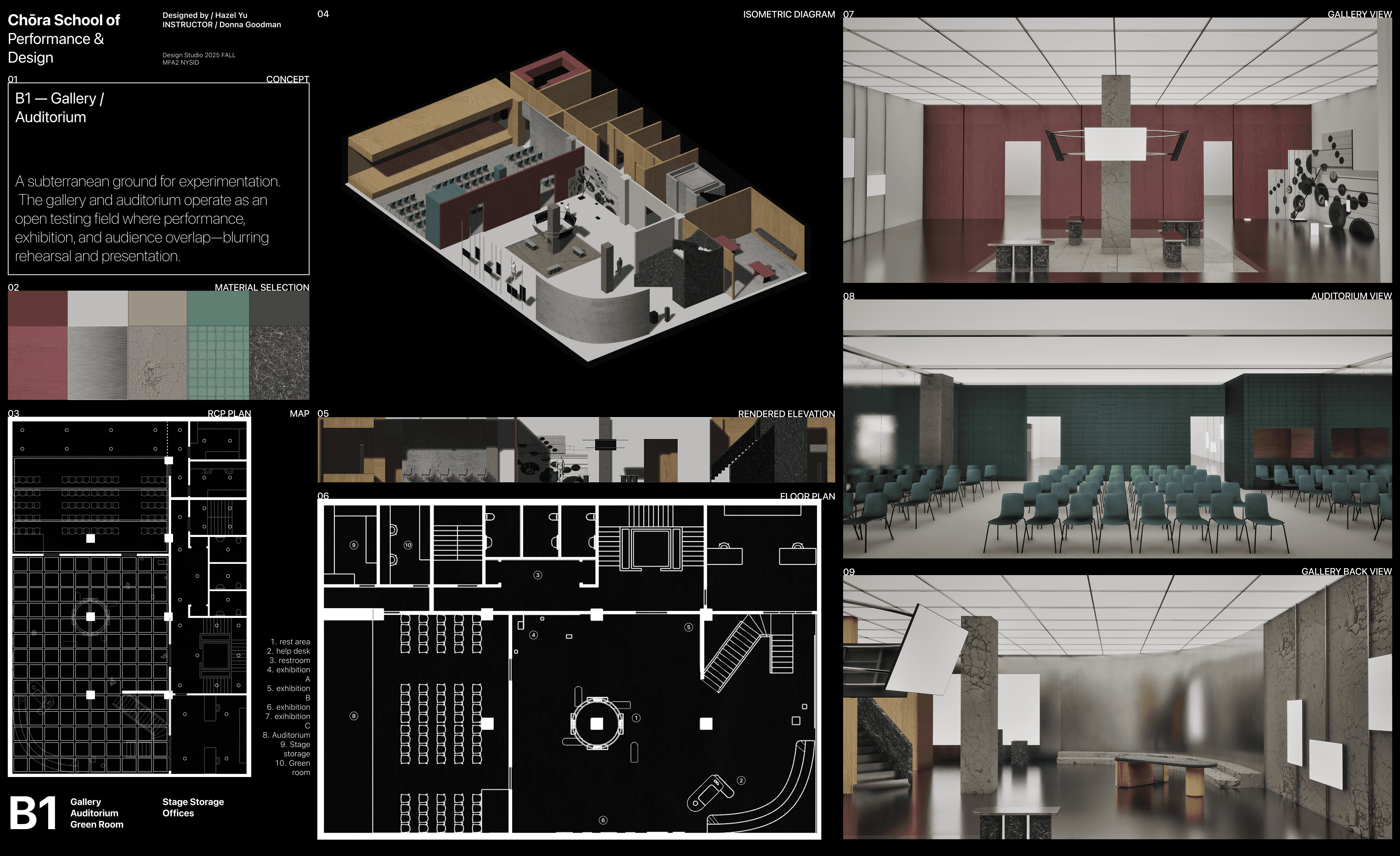The width and height of the screenshot is (1400, 856).
Task: Open the Gallery Back View render
Action: click(1117, 707)
